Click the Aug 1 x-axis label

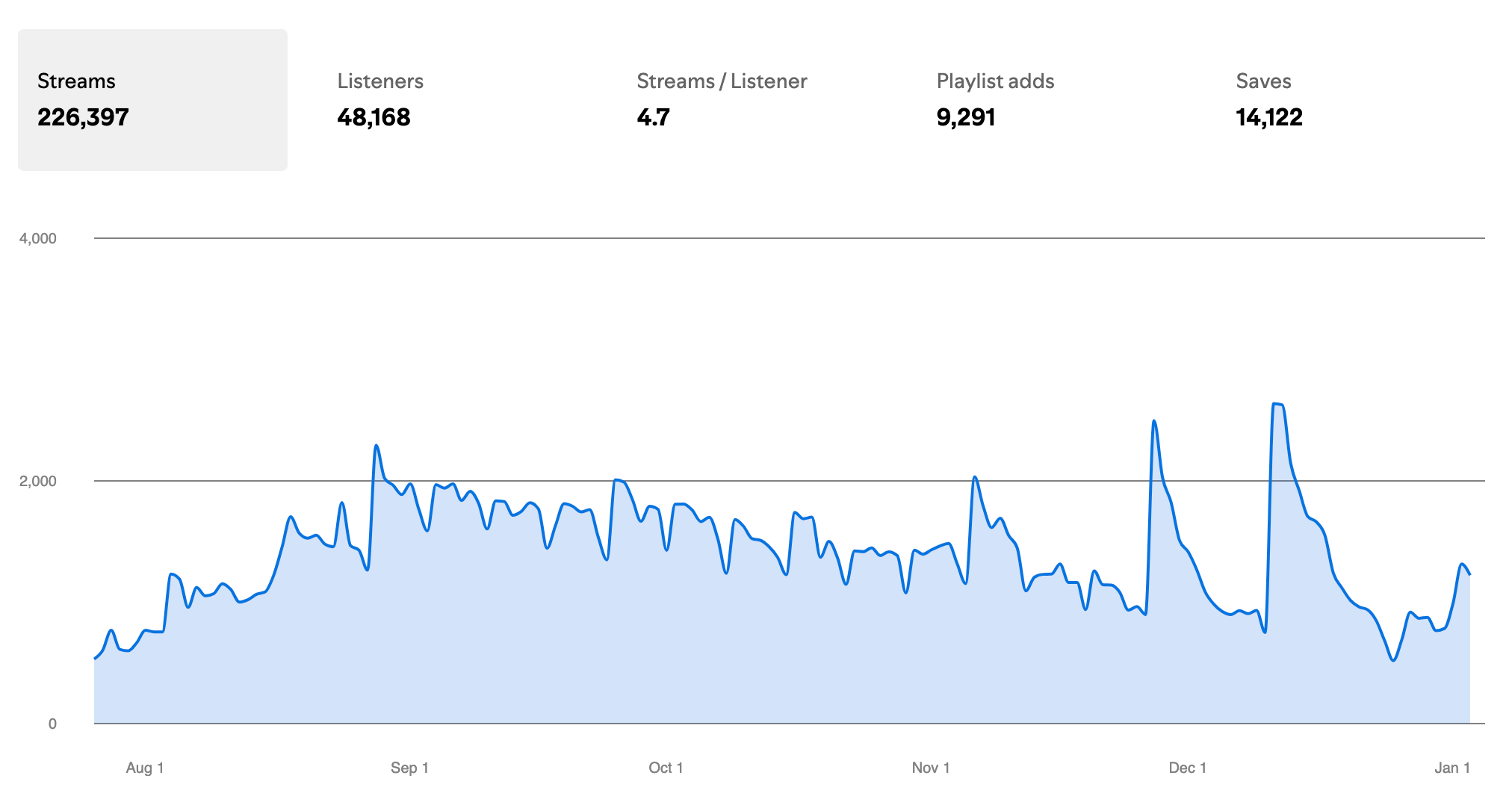coord(145,768)
